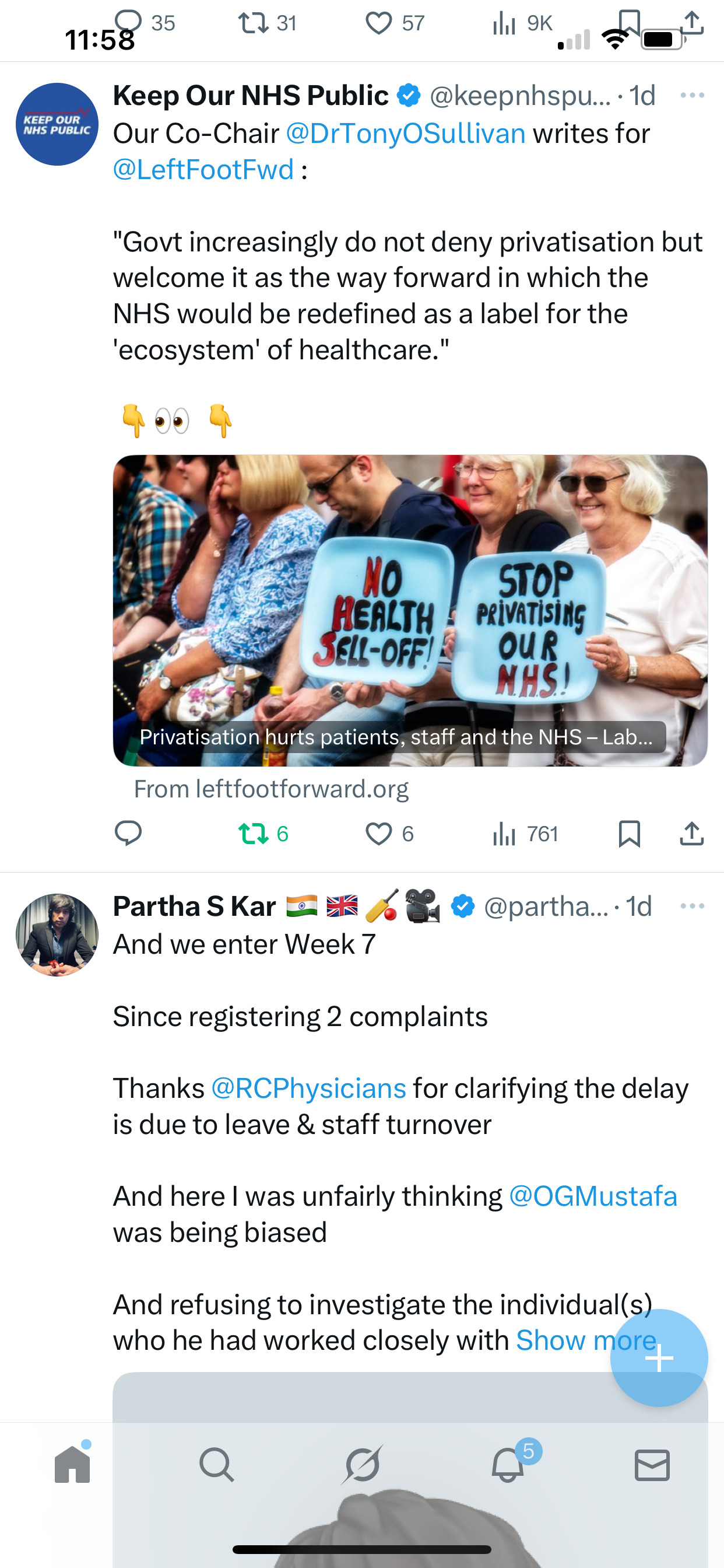Open the @RCPhysicians mention
This screenshot has width=724, height=1568.
(x=308, y=1088)
